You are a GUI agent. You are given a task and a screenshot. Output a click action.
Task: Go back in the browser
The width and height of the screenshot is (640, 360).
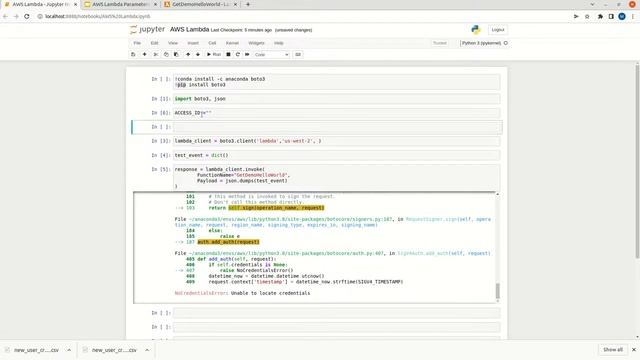tap(5, 16)
